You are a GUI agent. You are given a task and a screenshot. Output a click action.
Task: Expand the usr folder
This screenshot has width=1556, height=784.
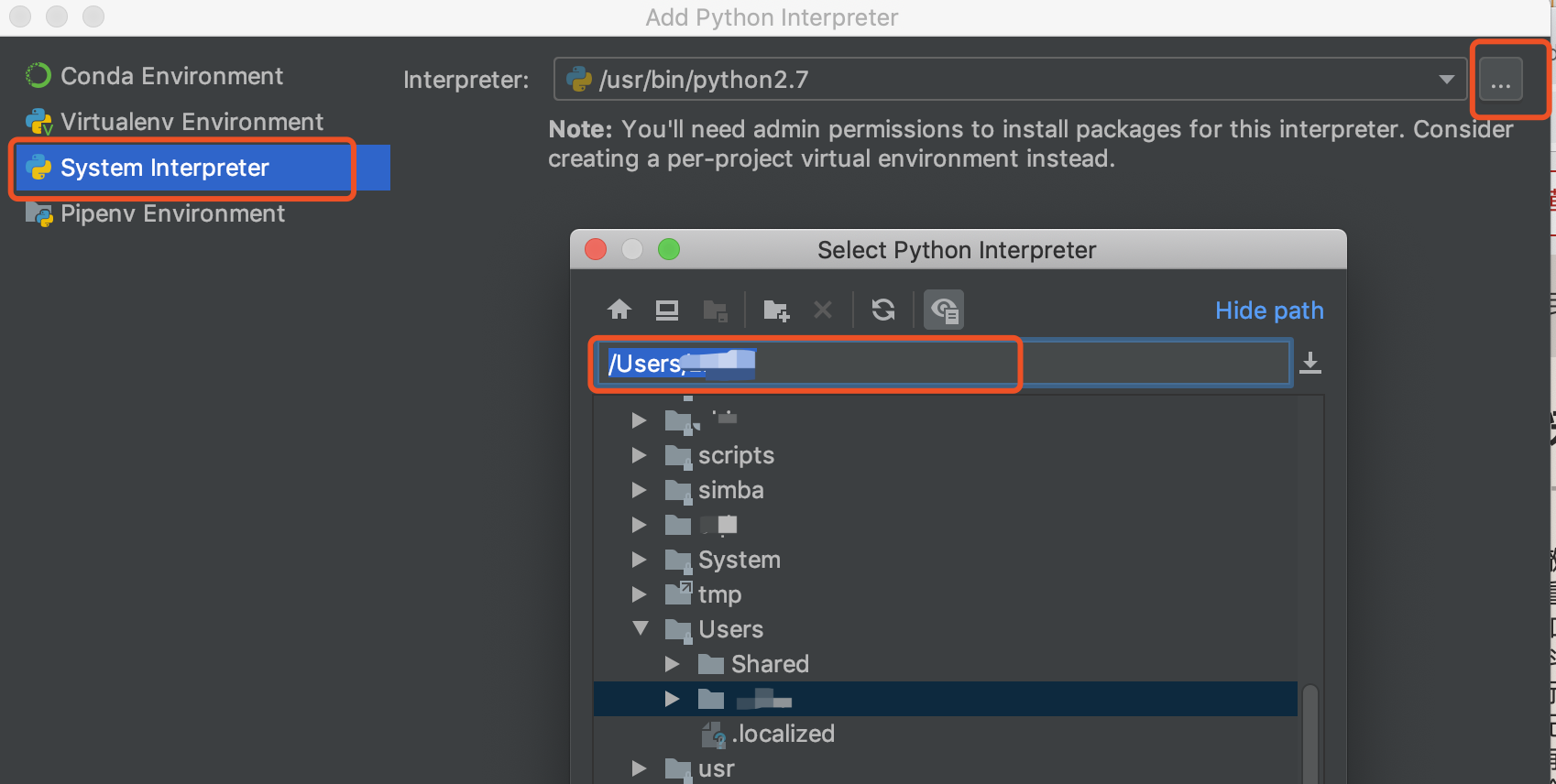pyautogui.click(x=640, y=768)
